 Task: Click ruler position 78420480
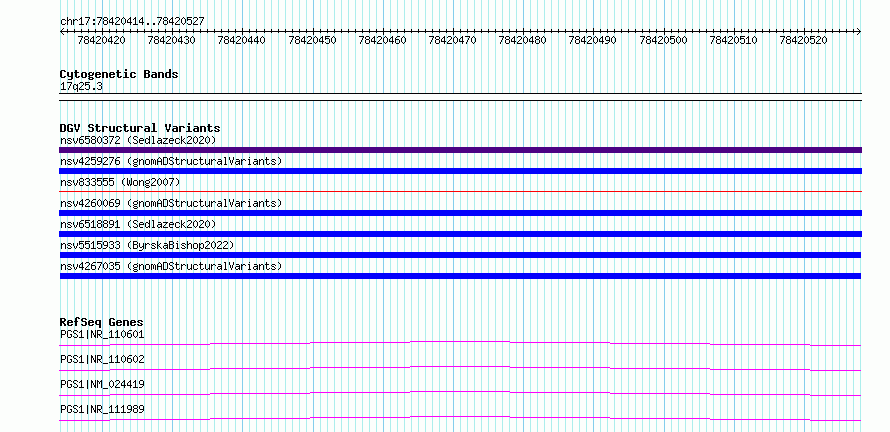click(522, 40)
